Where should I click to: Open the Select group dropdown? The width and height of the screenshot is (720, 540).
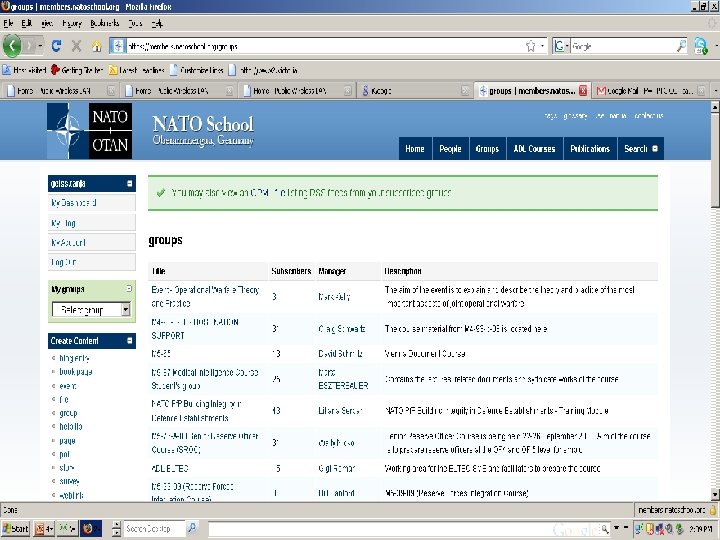pos(91,309)
